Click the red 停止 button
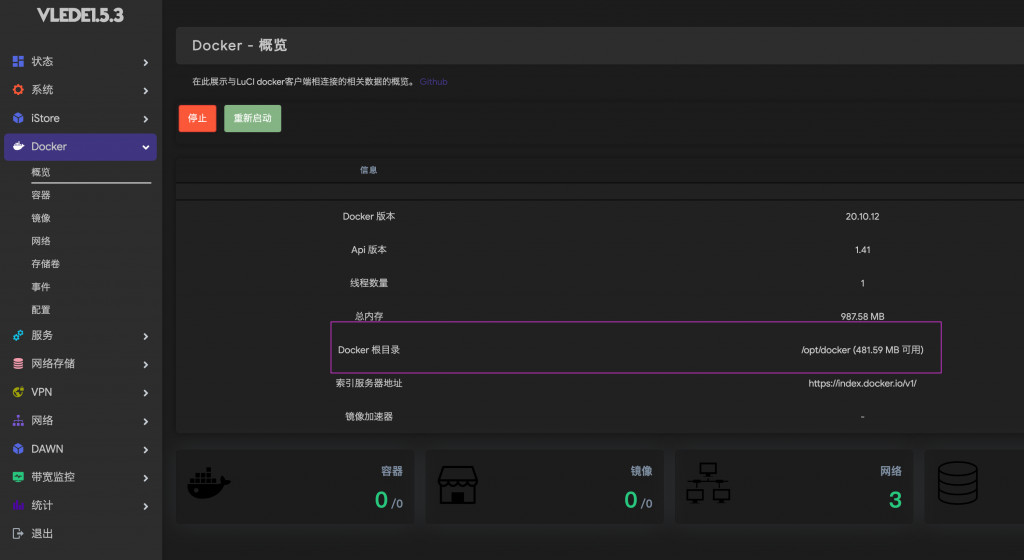 pyautogui.click(x=197, y=118)
